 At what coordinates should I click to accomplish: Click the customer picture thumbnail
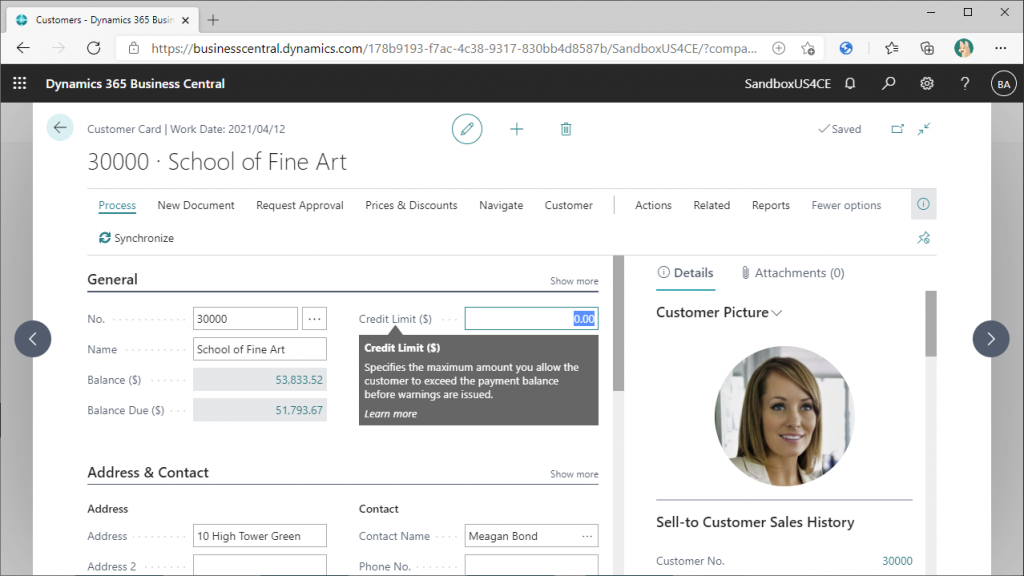click(x=784, y=416)
